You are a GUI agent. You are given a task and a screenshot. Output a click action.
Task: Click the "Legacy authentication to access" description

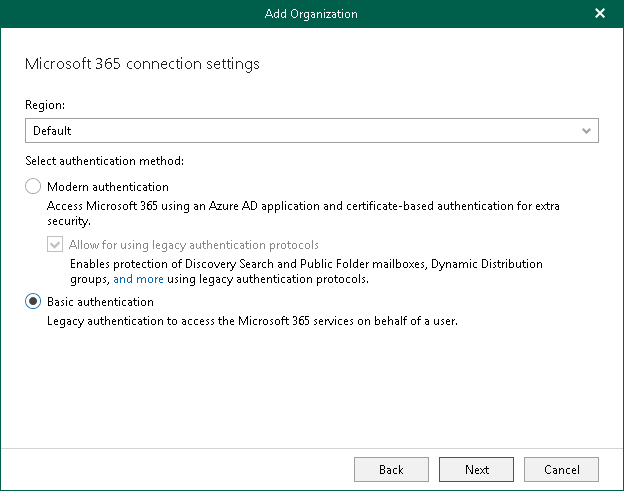click(253, 321)
